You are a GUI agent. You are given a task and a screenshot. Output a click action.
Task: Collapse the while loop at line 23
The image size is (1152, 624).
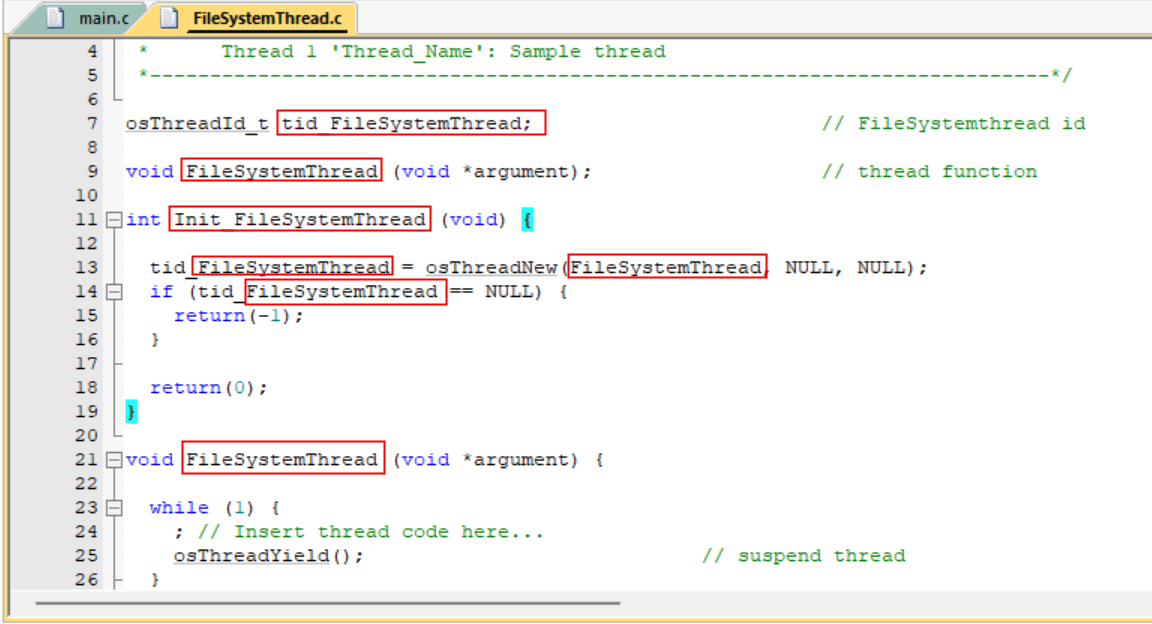tap(114, 508)
